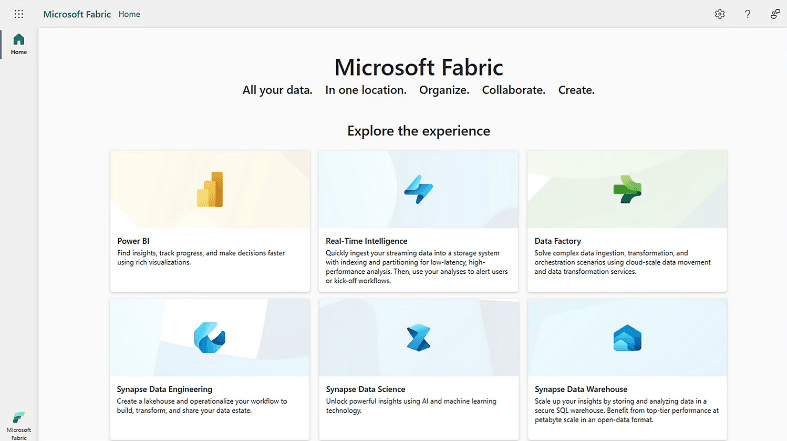Open Synapse Data Warehouse card description

[x=626, y=410]
